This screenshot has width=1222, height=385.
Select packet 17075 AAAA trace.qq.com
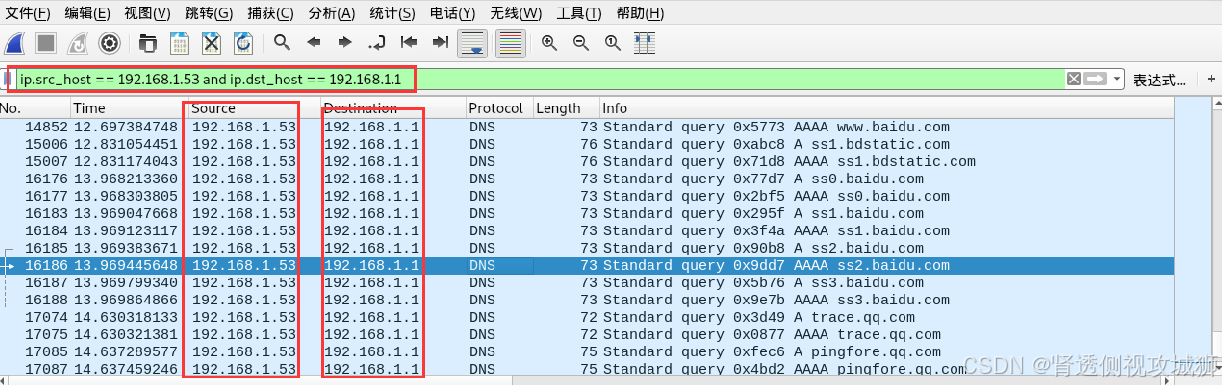coord(586,334)
